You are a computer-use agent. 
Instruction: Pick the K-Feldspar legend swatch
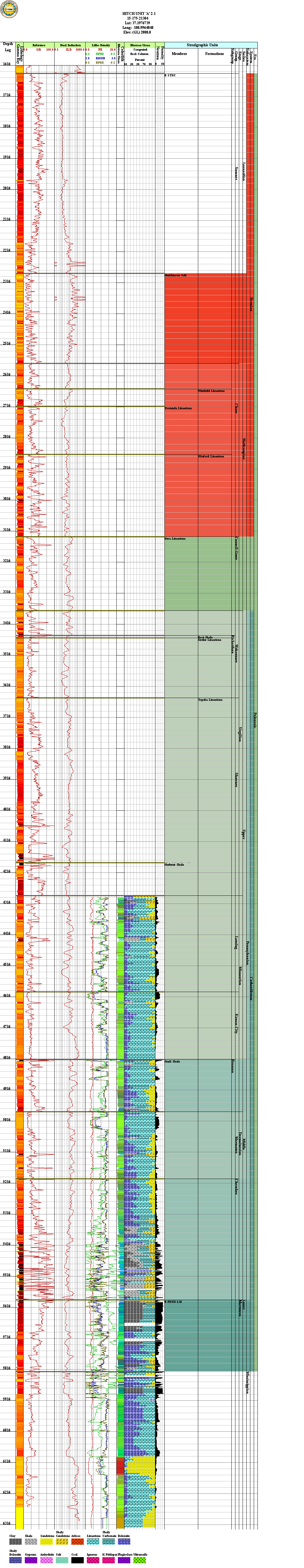(109, 1560)
